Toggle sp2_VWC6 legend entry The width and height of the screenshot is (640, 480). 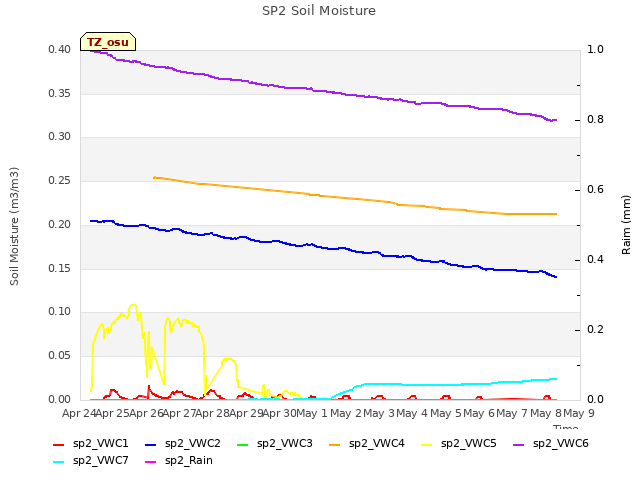click(551, 444)
